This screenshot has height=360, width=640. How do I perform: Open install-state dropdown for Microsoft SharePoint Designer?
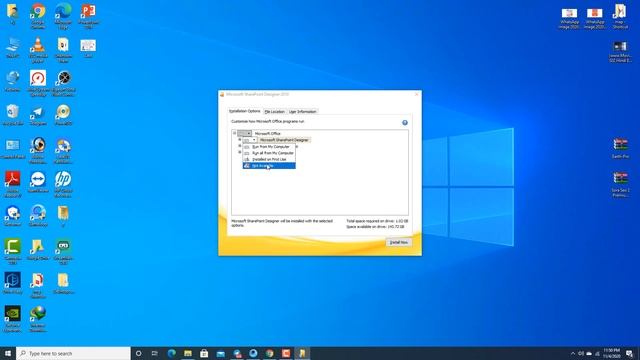[250, 140]
